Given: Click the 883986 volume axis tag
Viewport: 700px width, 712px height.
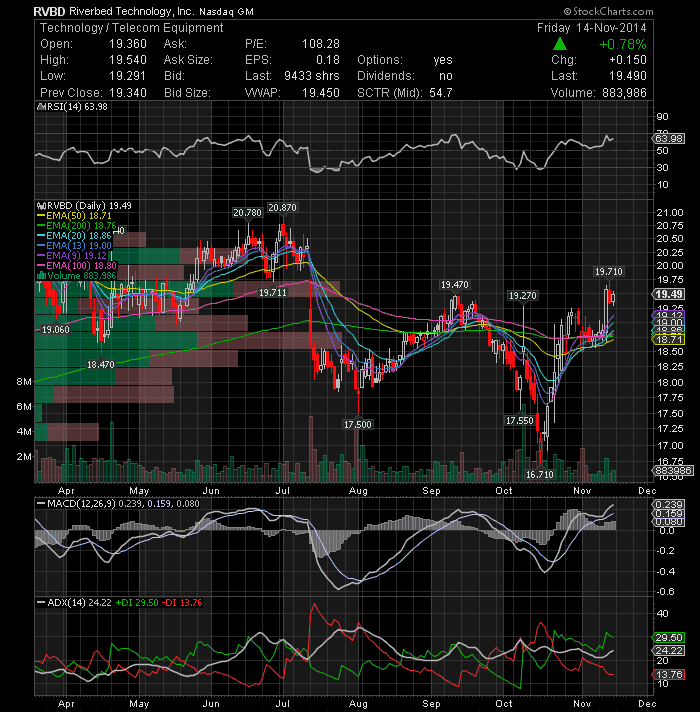Looking at the screenshot, I should tap(673, 470).
